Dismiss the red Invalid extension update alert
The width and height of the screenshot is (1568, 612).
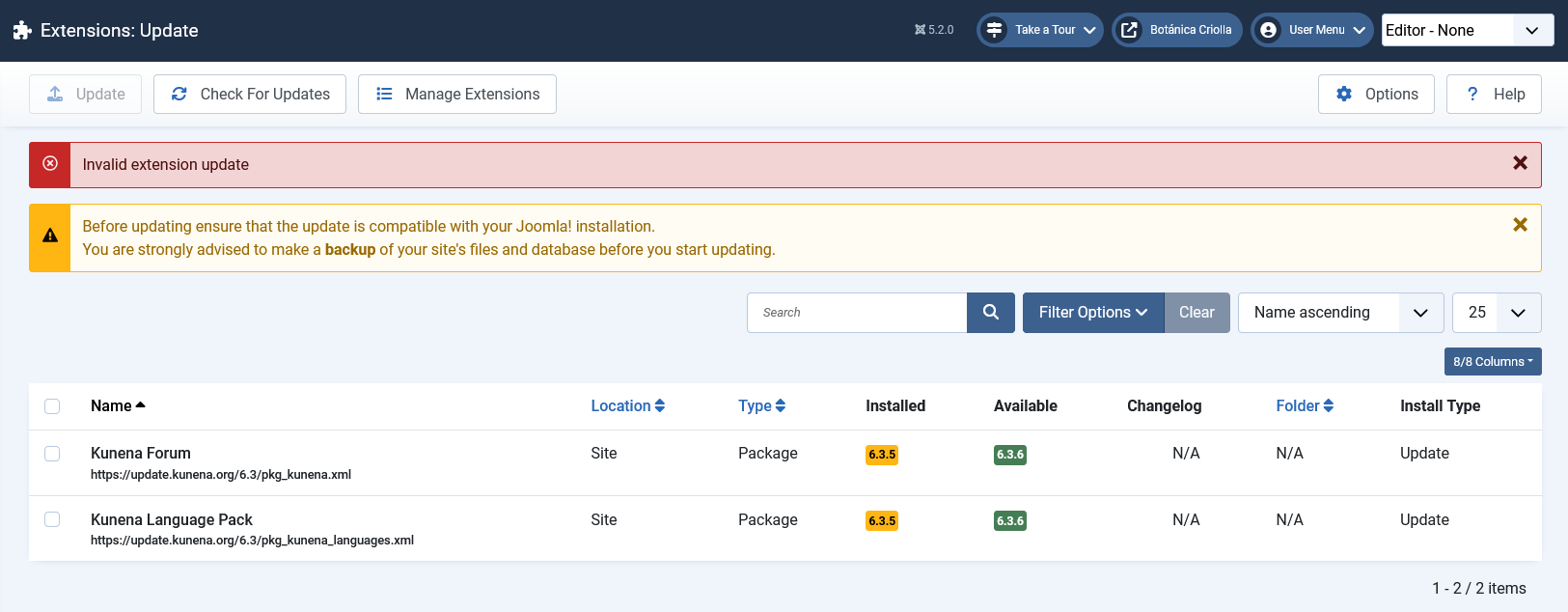[1520, 164]
